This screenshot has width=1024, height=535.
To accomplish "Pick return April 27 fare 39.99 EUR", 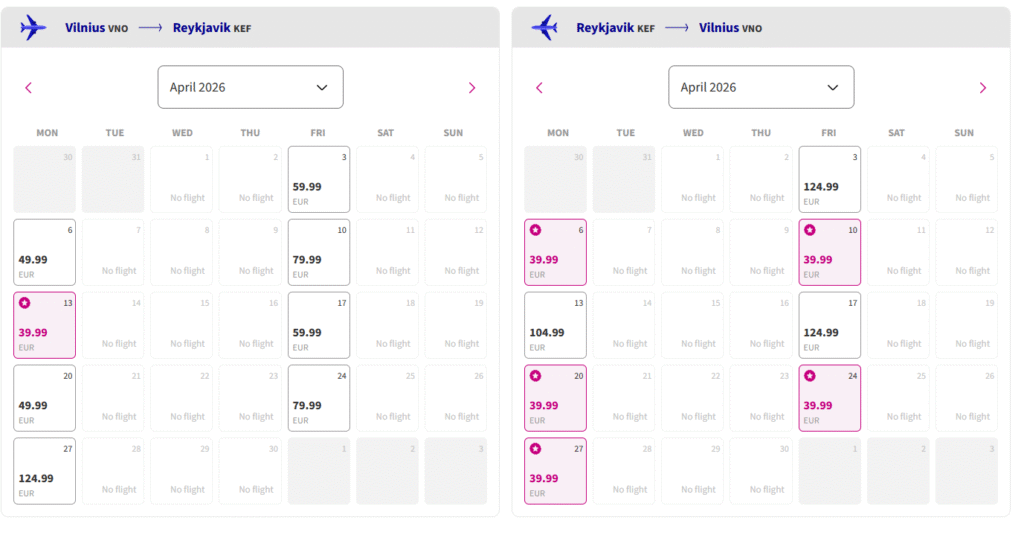I will coord(555,471).
